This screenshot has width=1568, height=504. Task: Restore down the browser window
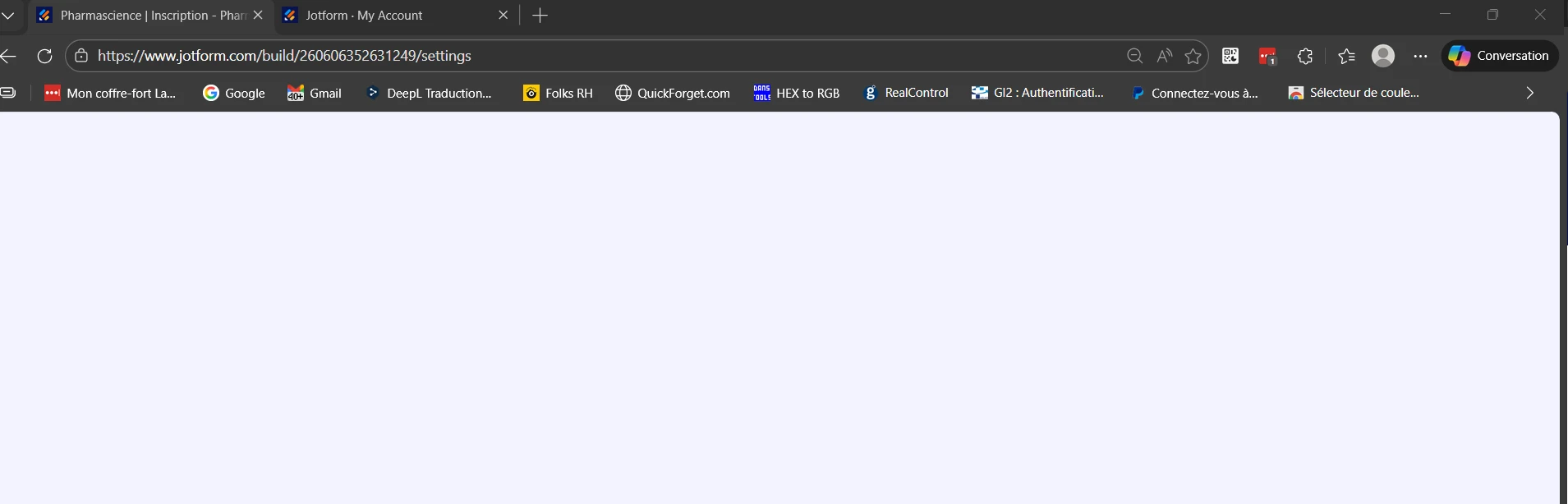(1493, 15)
